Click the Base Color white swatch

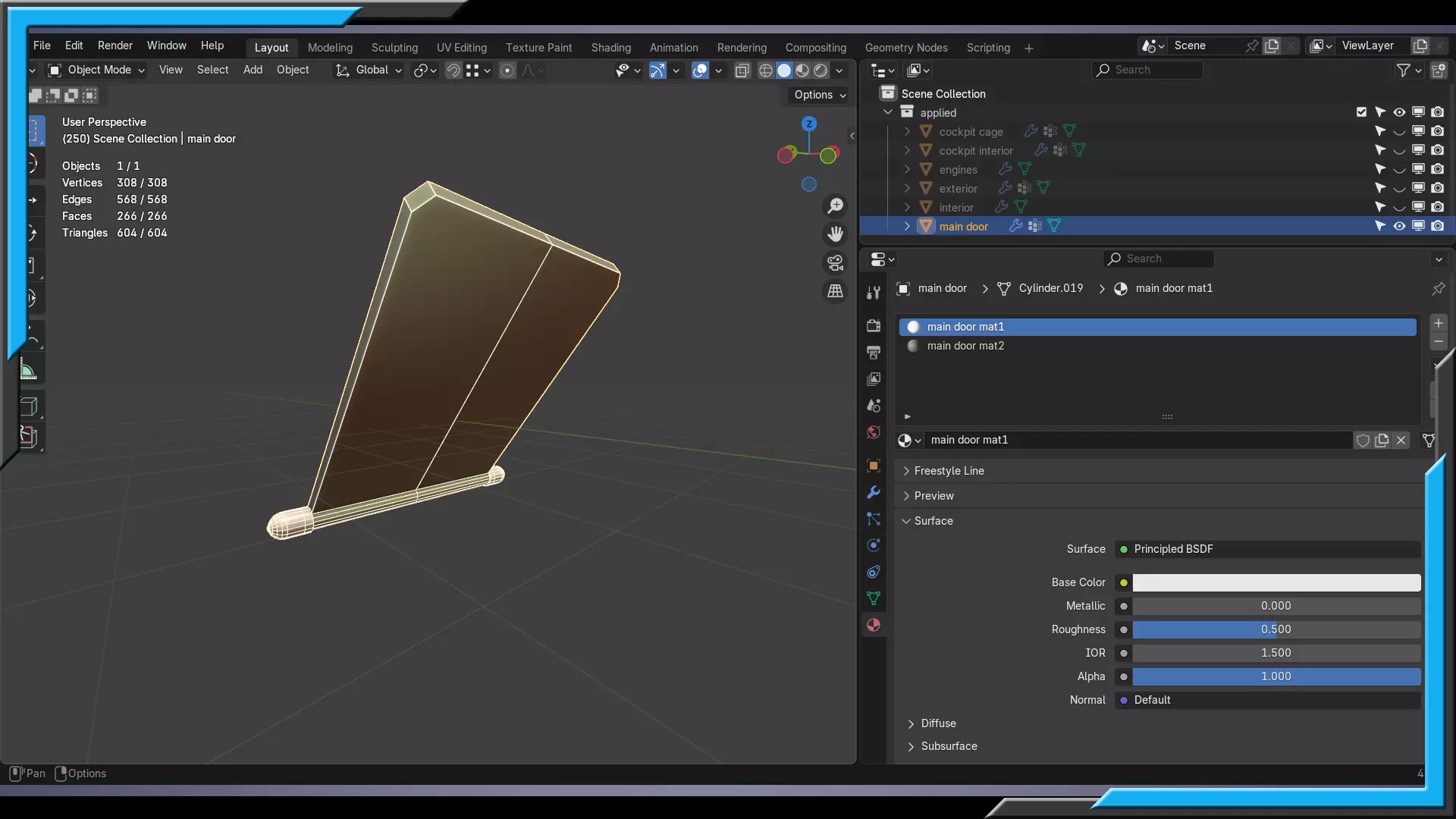coord(1276,582)
